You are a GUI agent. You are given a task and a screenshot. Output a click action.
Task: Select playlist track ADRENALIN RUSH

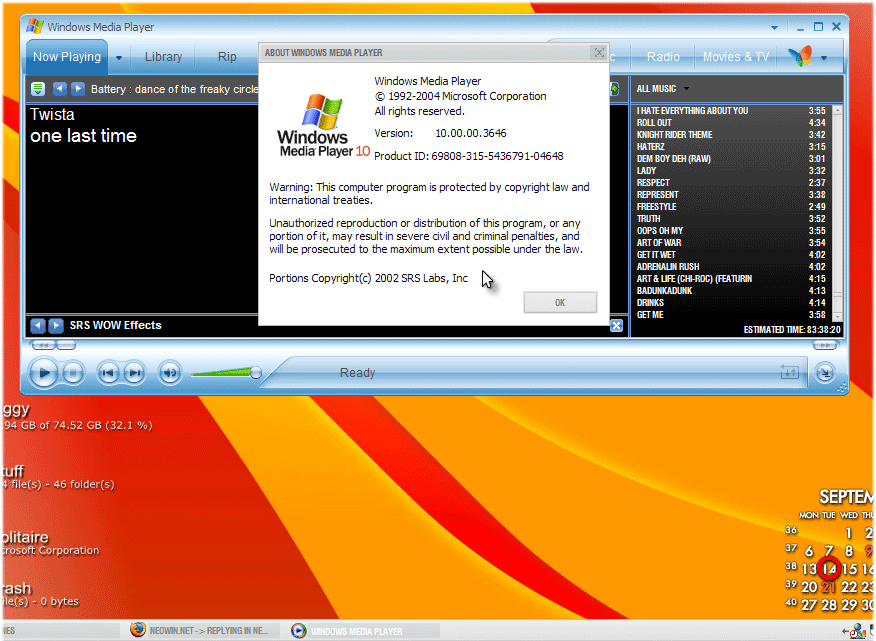pos(731,267)
